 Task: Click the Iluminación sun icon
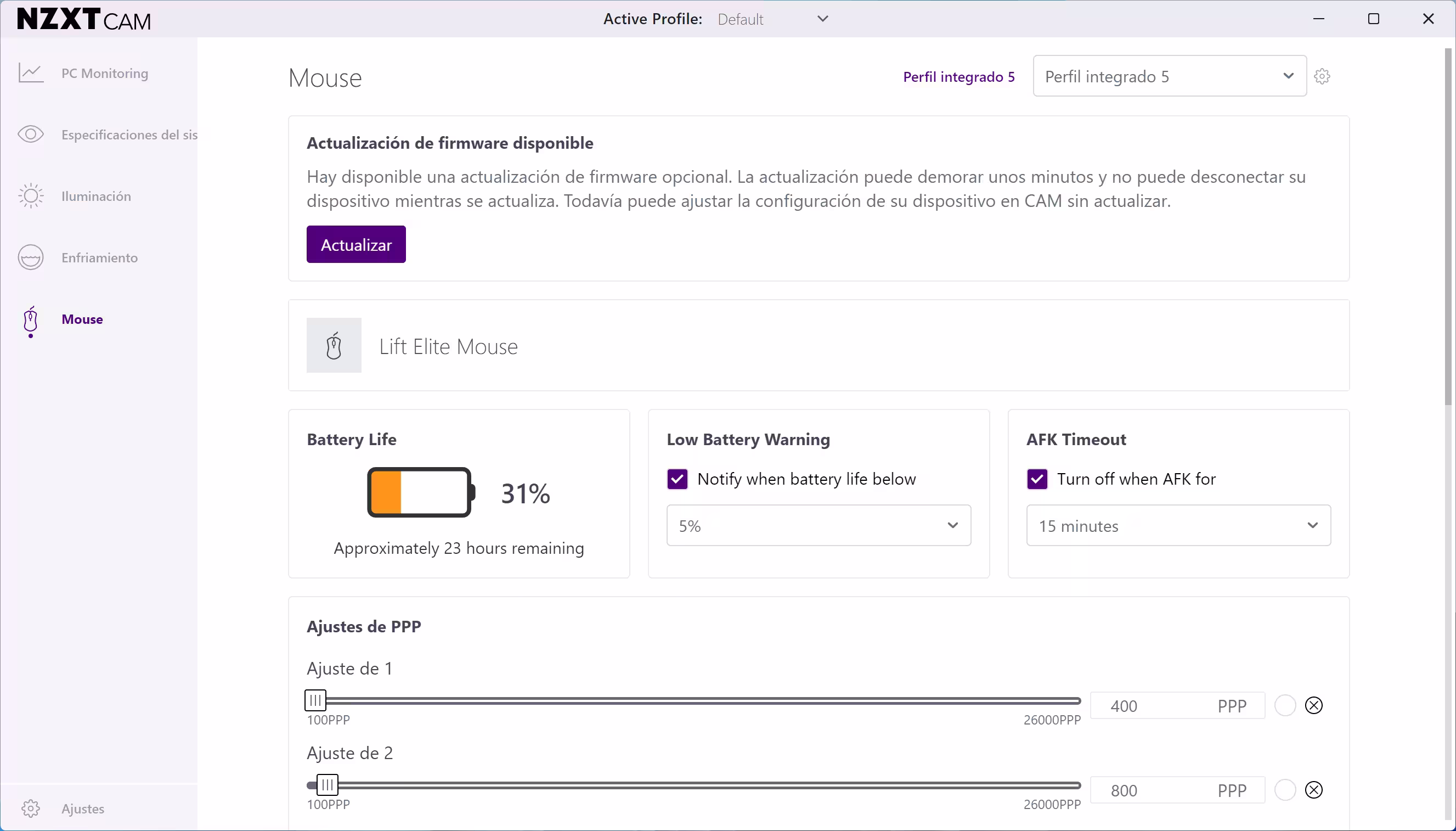pyautogui.click(x=31, y=196)
